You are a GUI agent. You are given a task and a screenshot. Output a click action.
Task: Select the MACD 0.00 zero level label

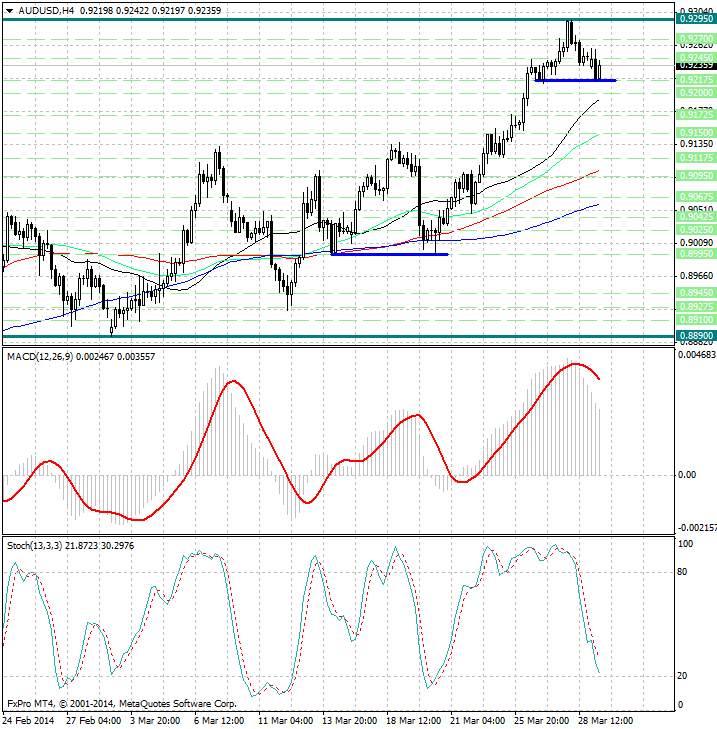(x=687, y=474)
